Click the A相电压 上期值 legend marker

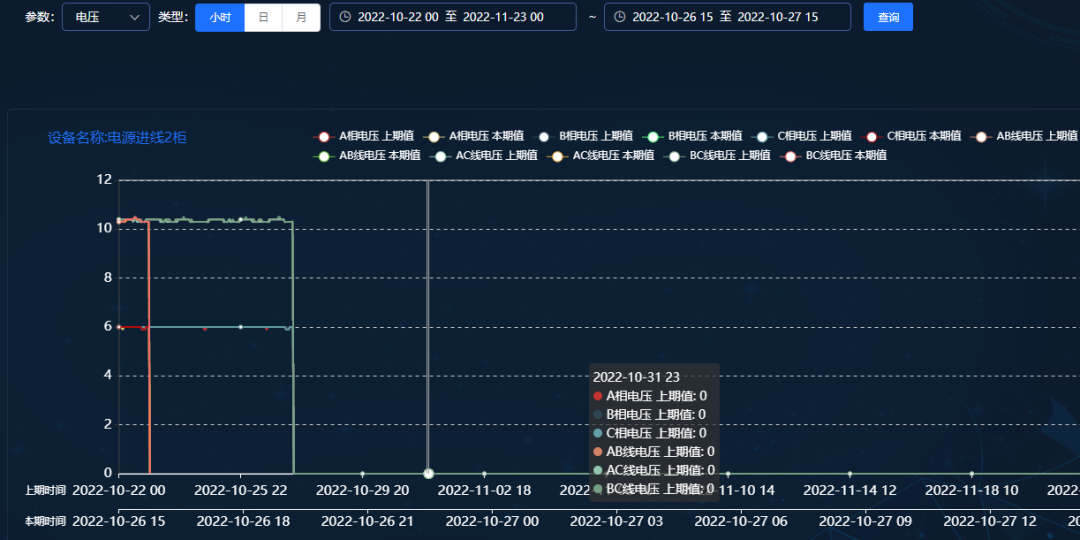pos(323,136)
